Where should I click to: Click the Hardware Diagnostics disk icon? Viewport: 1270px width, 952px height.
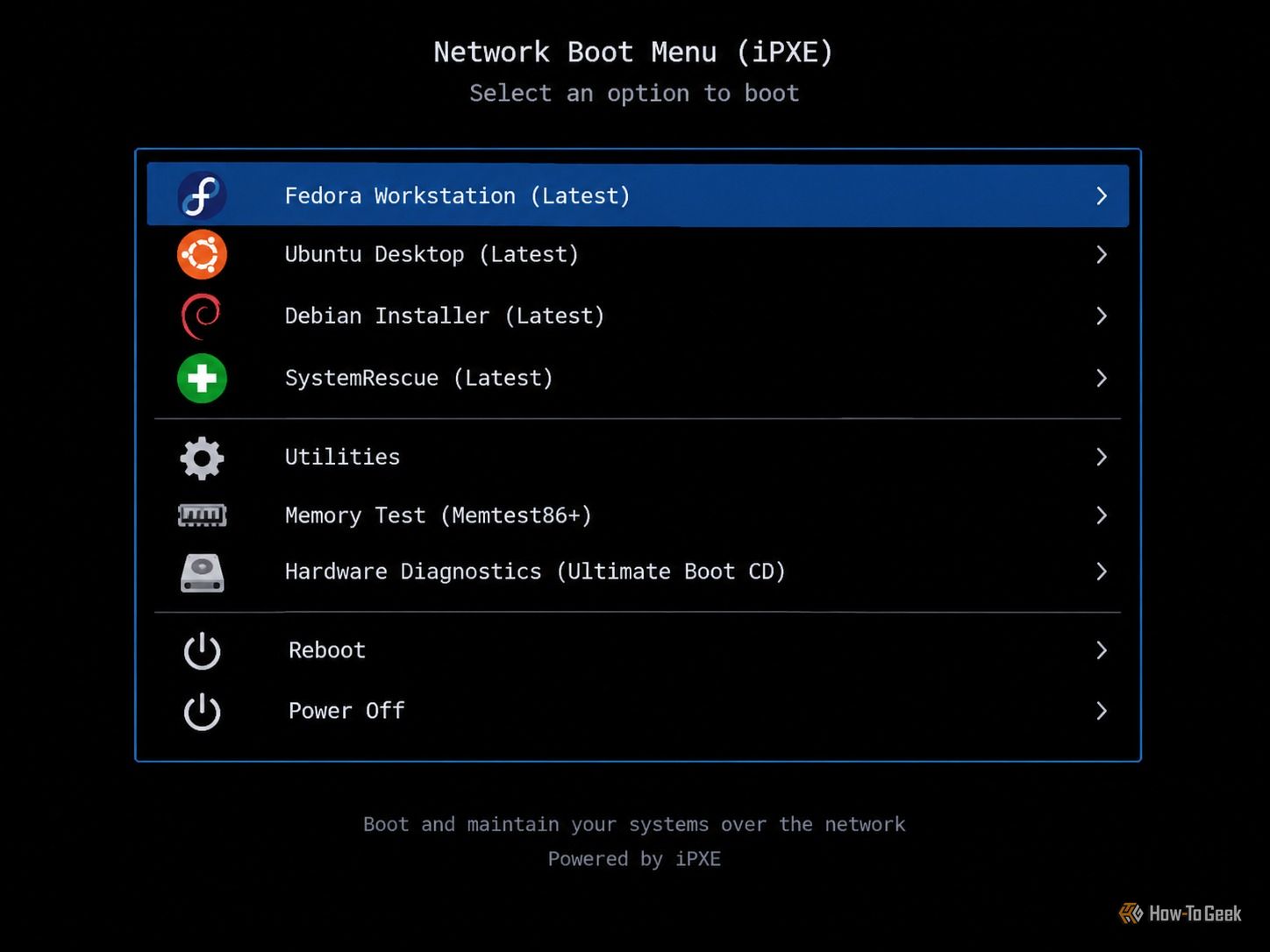click(202, 572)
